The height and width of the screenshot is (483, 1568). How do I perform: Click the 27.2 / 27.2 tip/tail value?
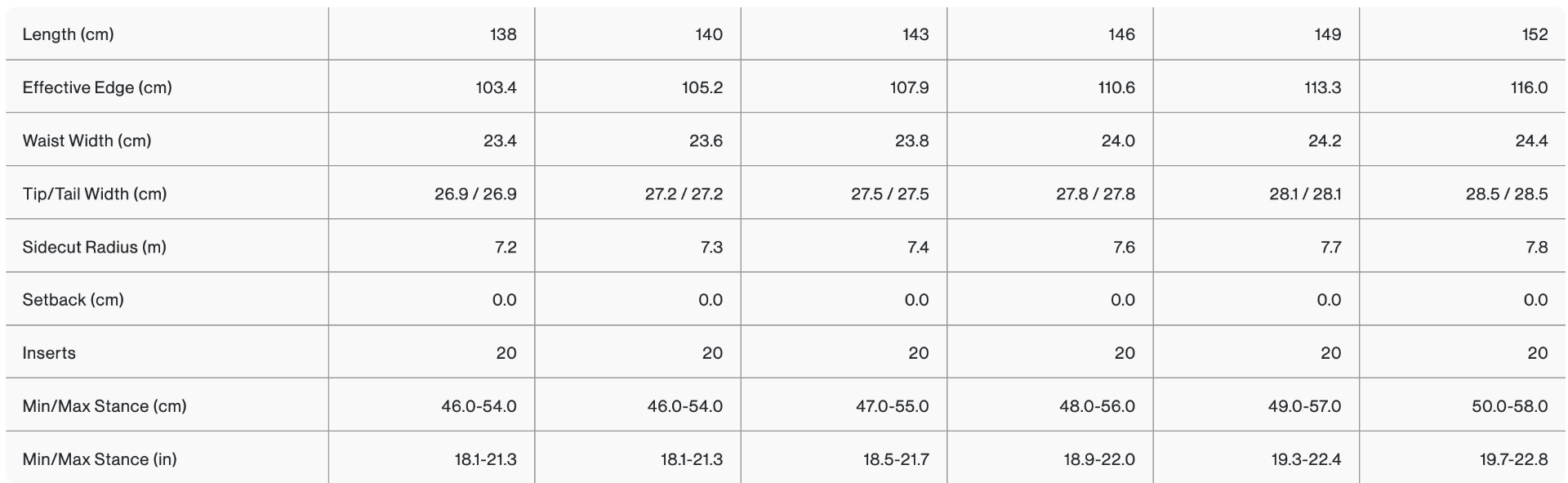[684, 194]
